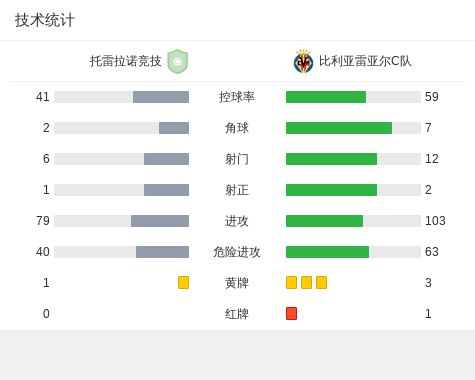
Task: Click the 射正 stat label
Action: (237, 190)
